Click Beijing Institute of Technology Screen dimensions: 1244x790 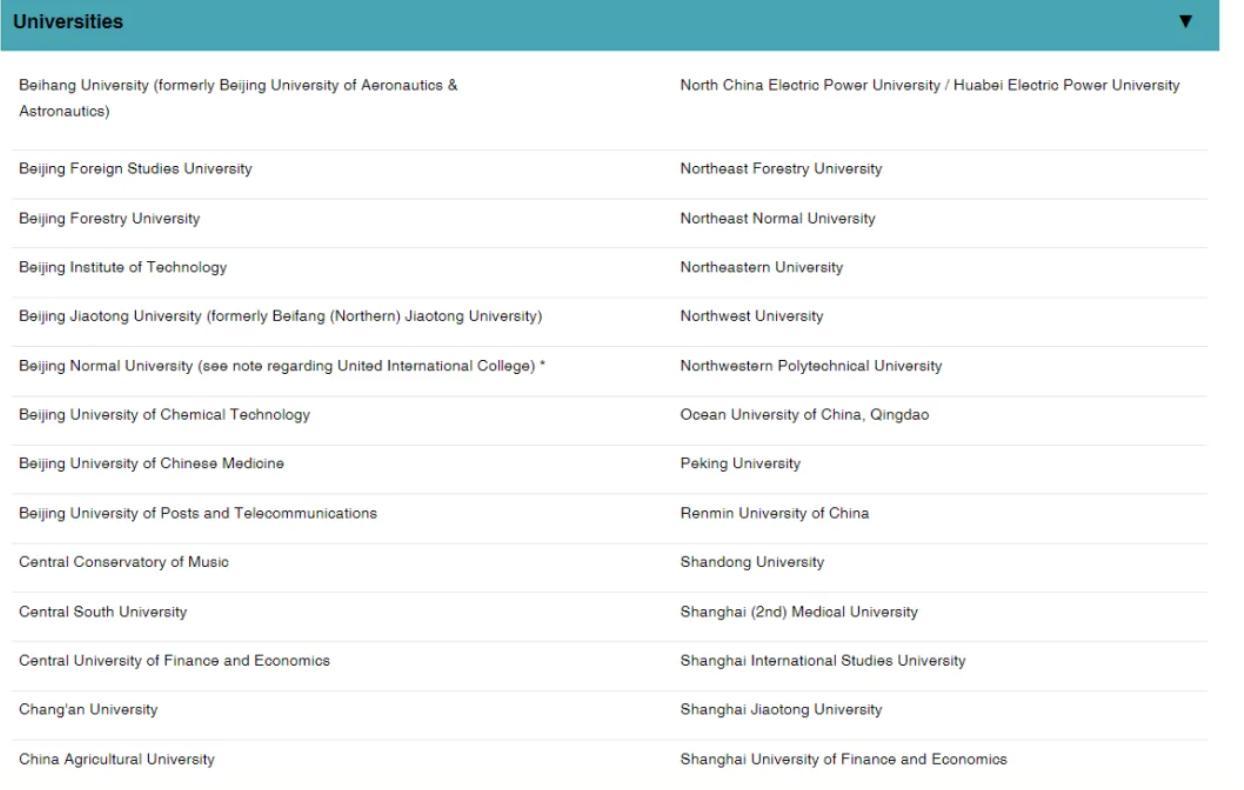coord(123,268)
